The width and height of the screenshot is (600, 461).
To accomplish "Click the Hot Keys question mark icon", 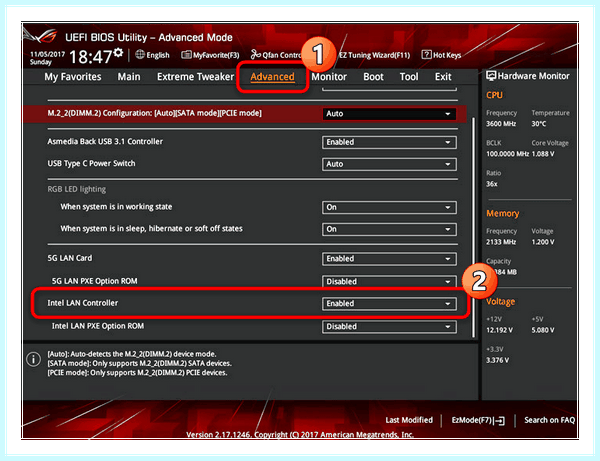I will click(426, 55).
